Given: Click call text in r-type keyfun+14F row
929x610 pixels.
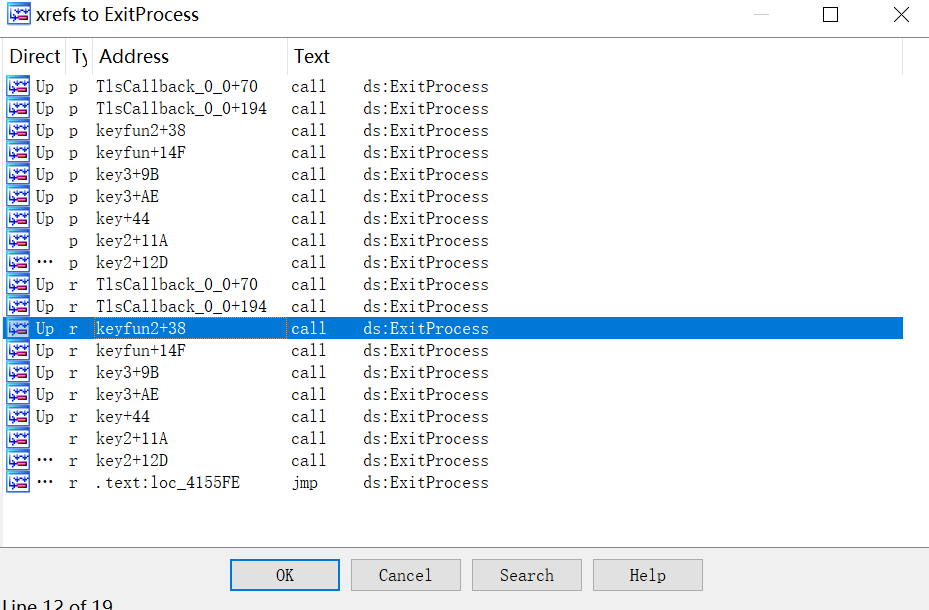Looking at the screenshot, I should click(309, 350).
